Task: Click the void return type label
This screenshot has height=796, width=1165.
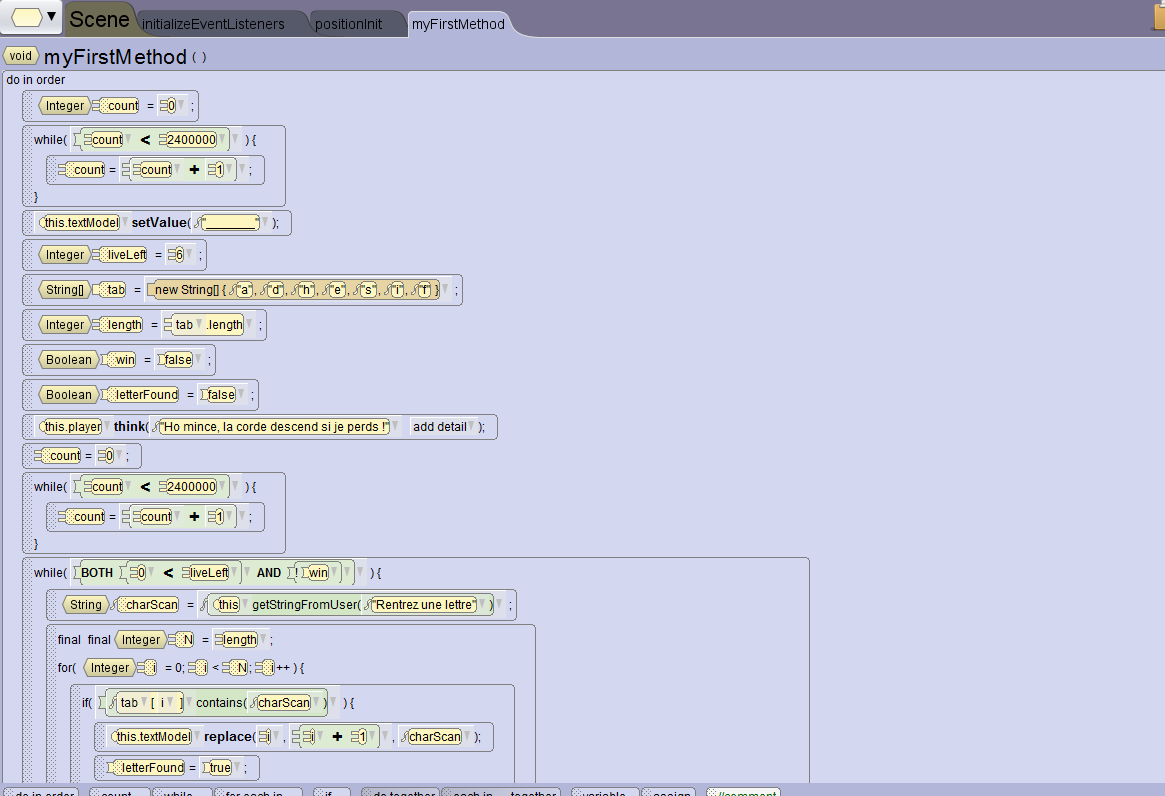Action: (x=21, y=56)
